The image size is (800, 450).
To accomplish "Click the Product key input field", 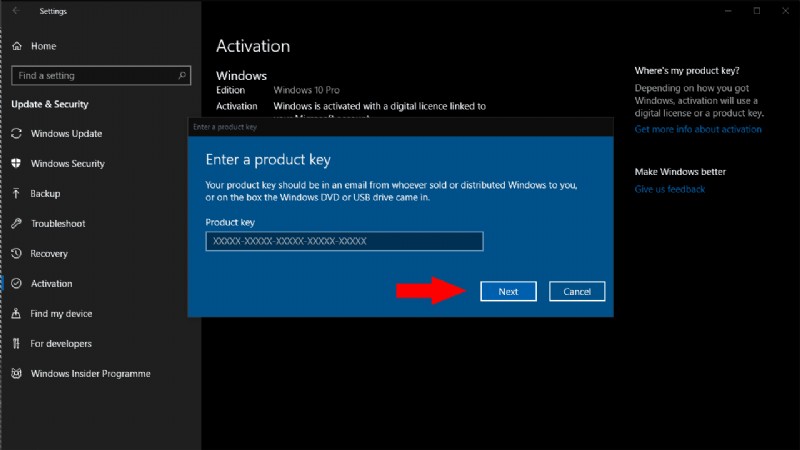I will tap(344, 241).
